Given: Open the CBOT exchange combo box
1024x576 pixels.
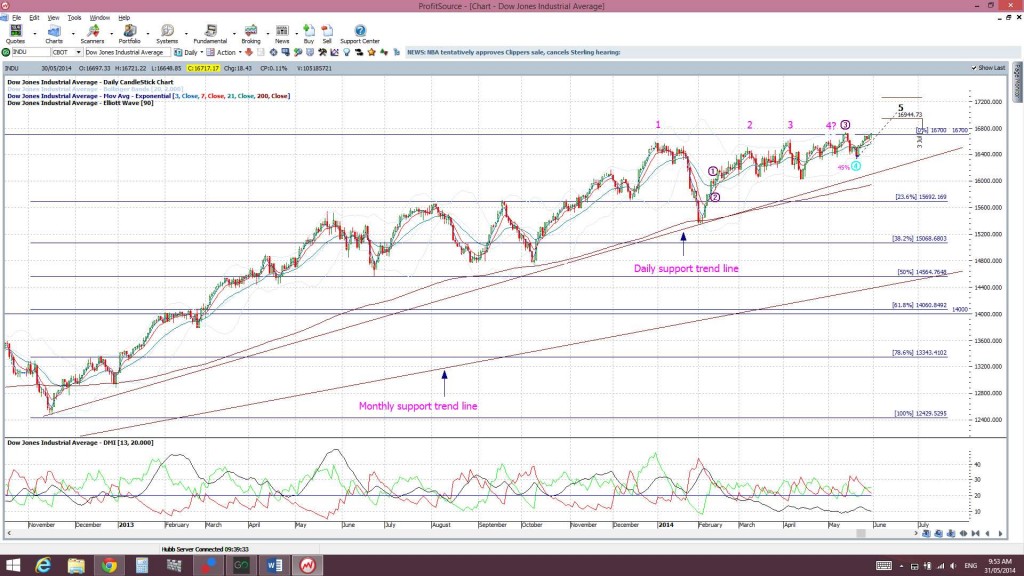Looking at the screenshot, I should [67, 52].
